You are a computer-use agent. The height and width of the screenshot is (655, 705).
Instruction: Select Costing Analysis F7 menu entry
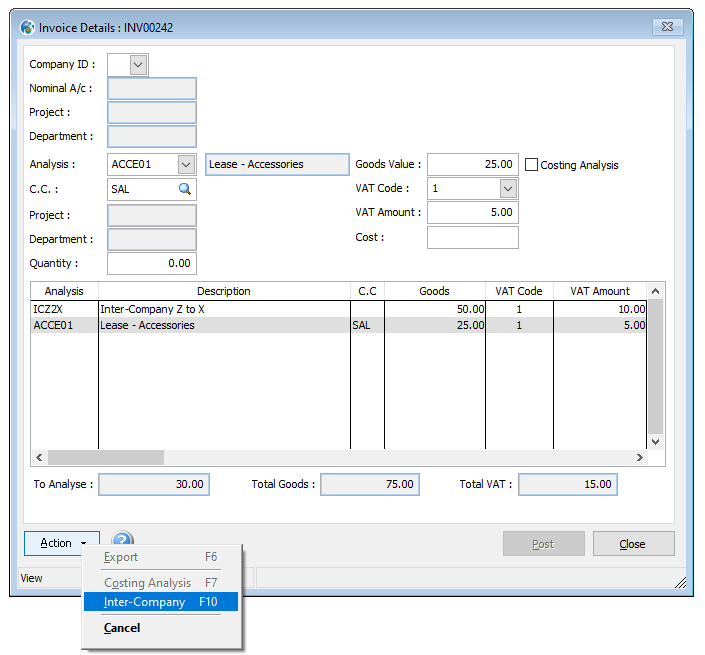161,583
